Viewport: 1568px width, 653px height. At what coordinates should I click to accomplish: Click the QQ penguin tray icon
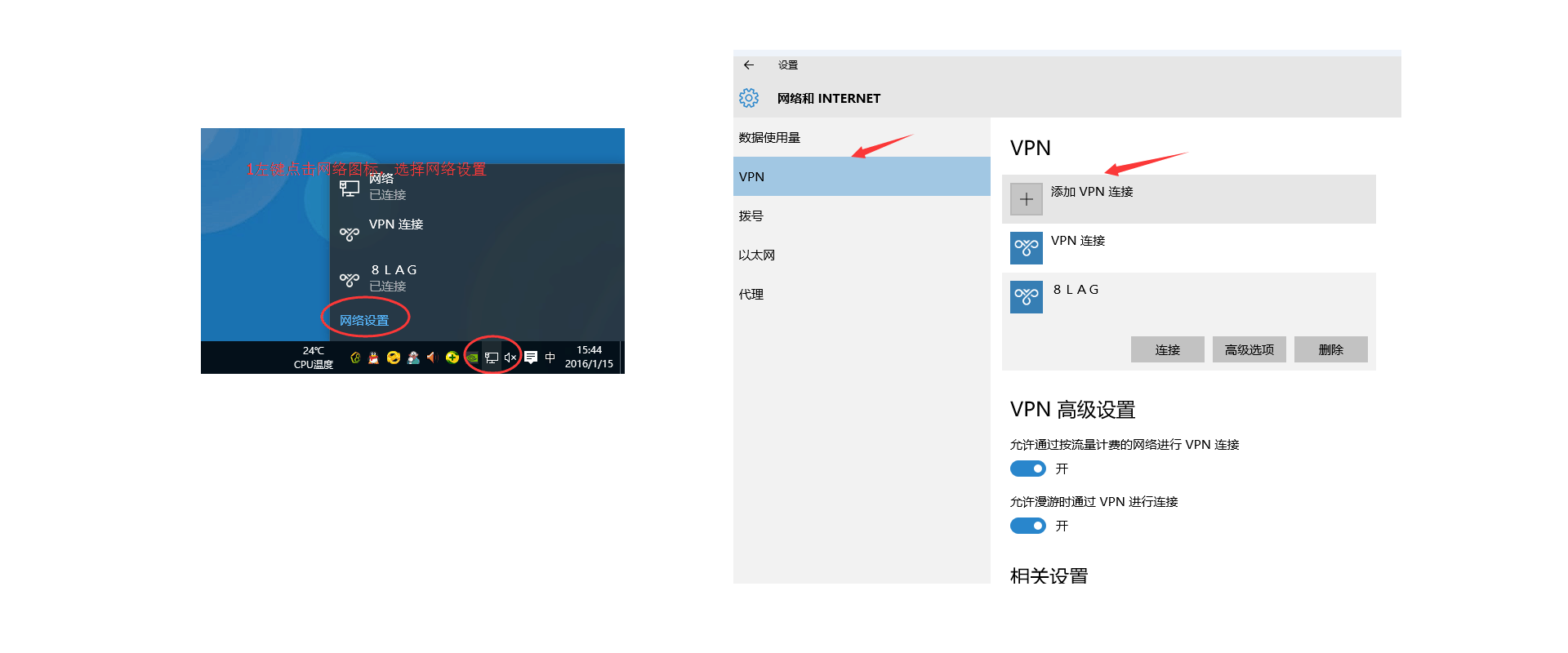pyautogui.click(x=374, y=358)
